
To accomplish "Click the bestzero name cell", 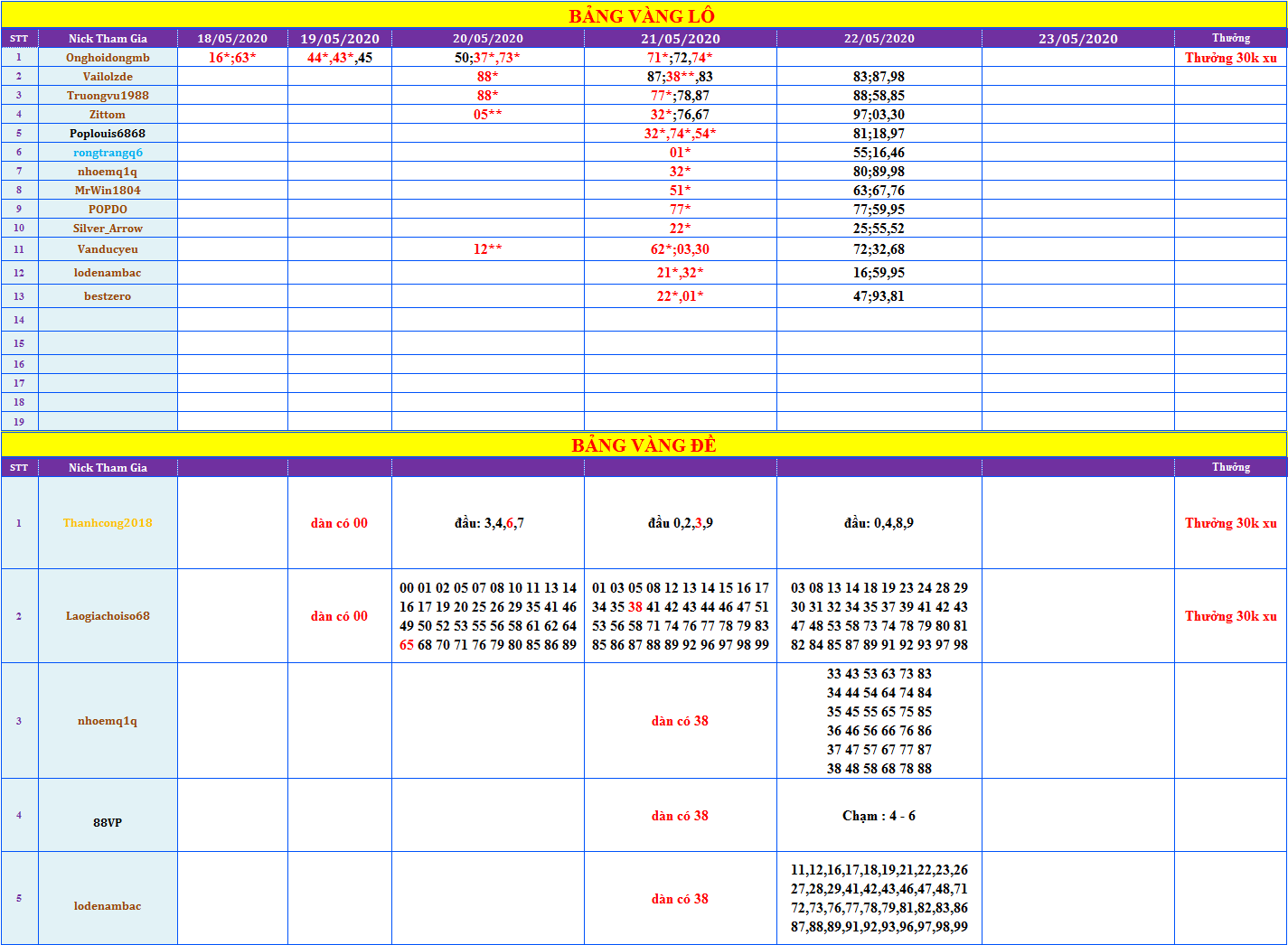I will [x=108, y=296].
